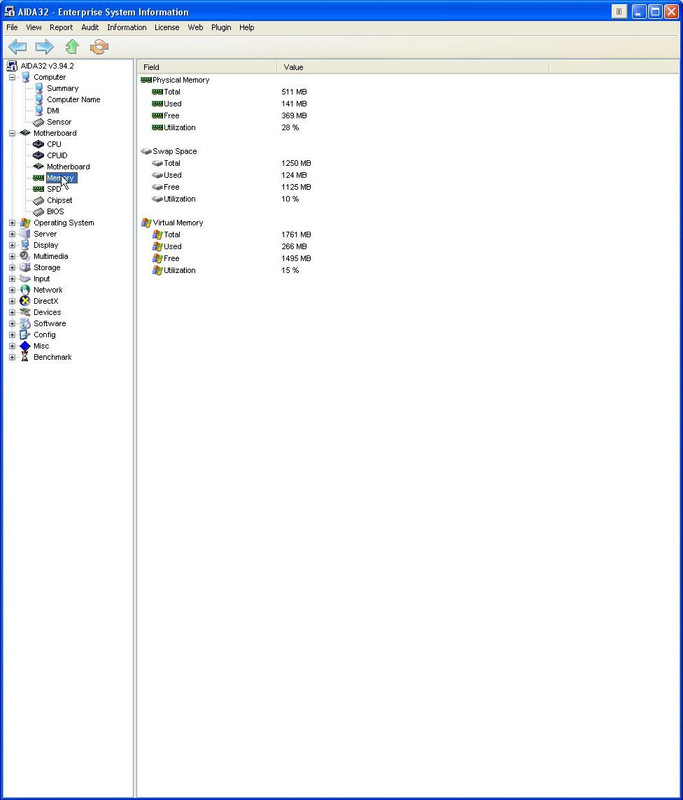Expand the Input tree node
Viewport: 683px width, 800px height.
(12, 279)
